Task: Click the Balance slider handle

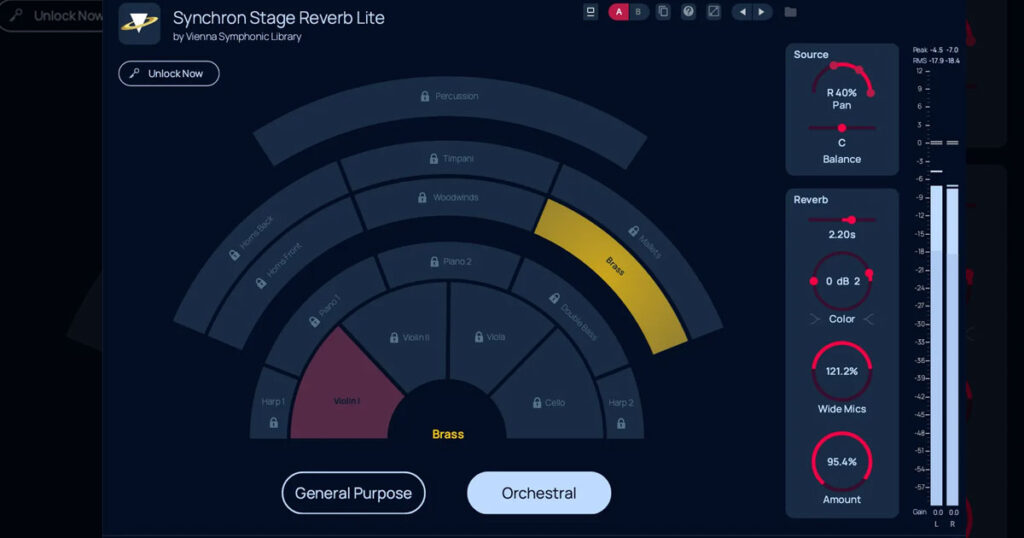Action: [842, 128]
